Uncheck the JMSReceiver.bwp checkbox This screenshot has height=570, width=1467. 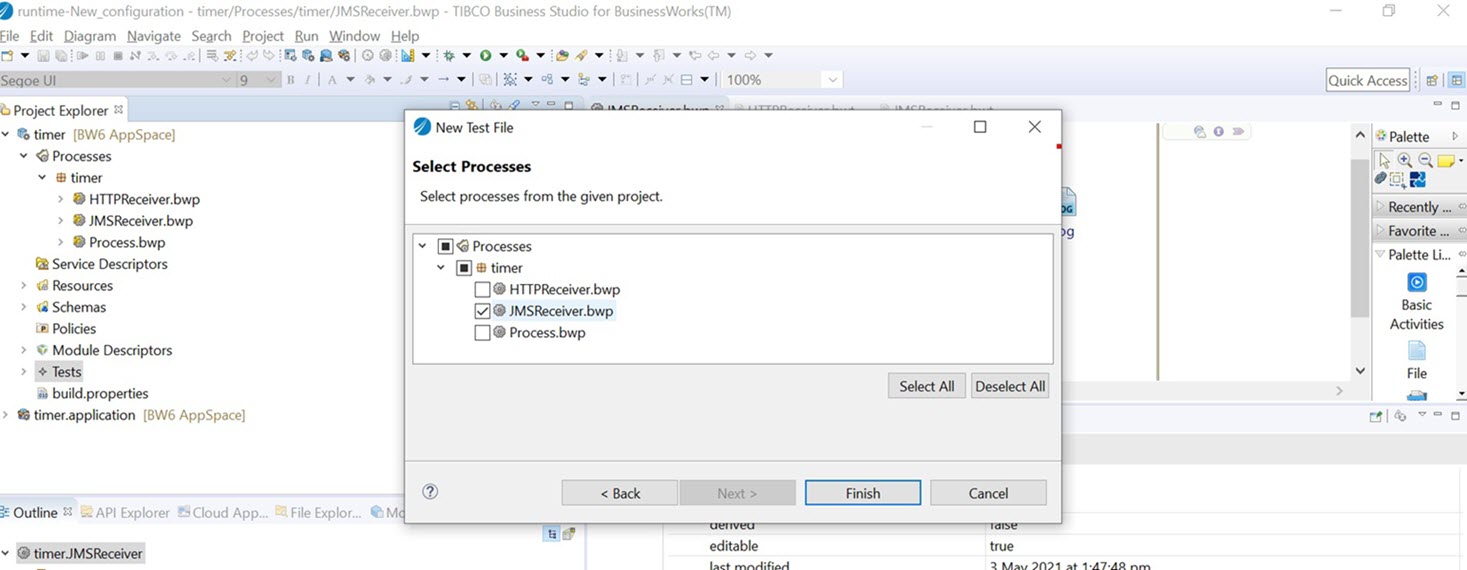(482, 311)
